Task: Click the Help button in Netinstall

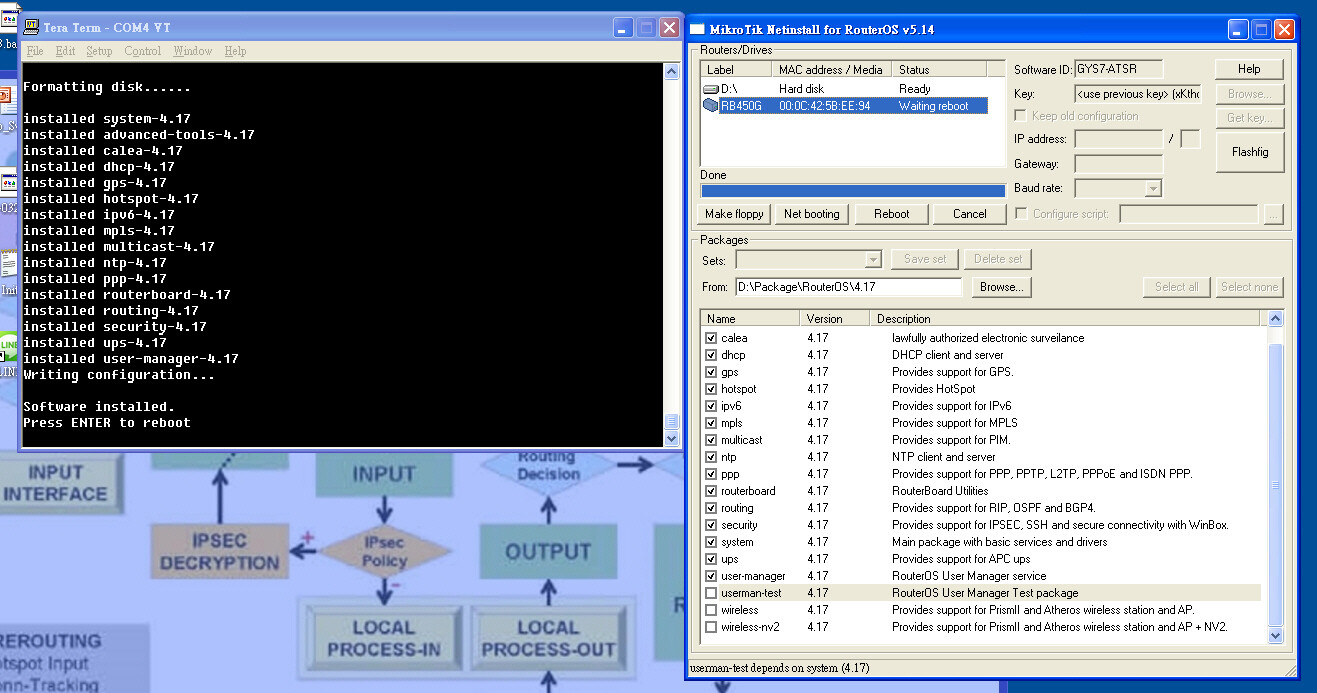Action: point(1249,69)
